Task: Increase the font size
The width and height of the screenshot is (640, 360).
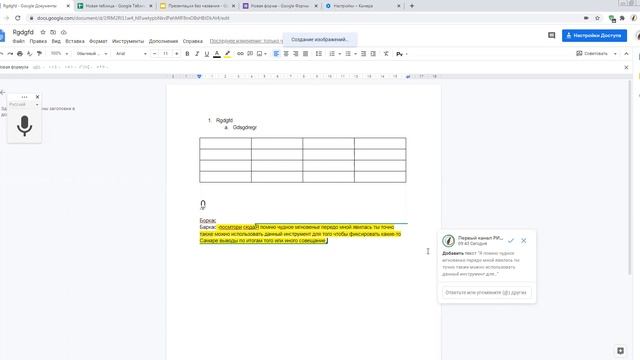Action: (176, 54)
